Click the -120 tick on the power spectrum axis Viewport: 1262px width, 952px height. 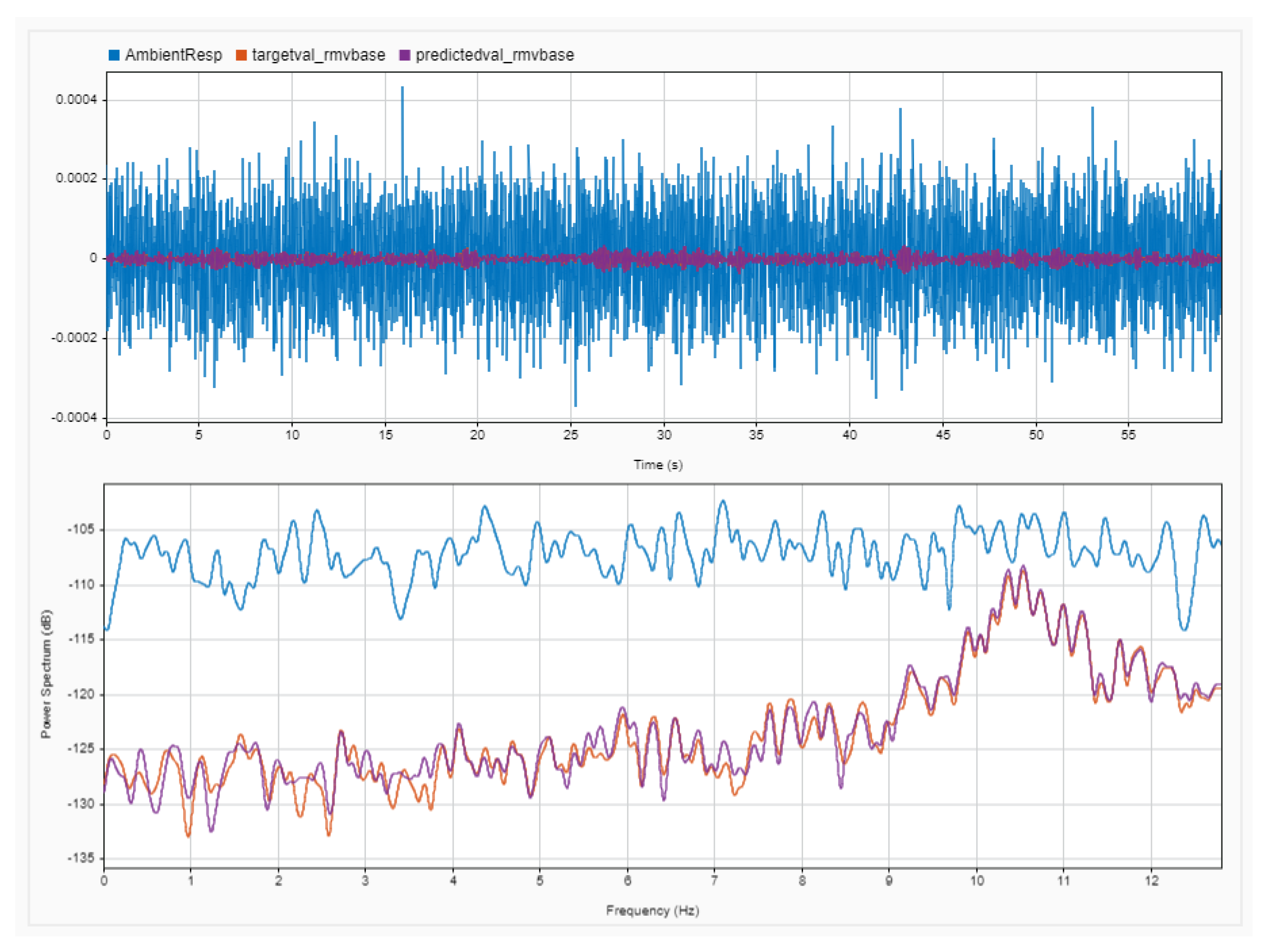[82, 694]
